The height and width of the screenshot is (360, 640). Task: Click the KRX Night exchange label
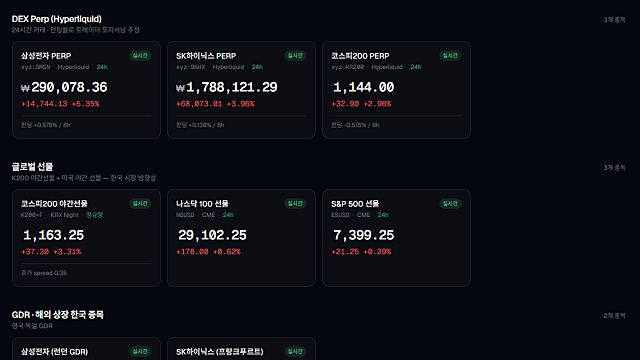click(x=64, y=215)
